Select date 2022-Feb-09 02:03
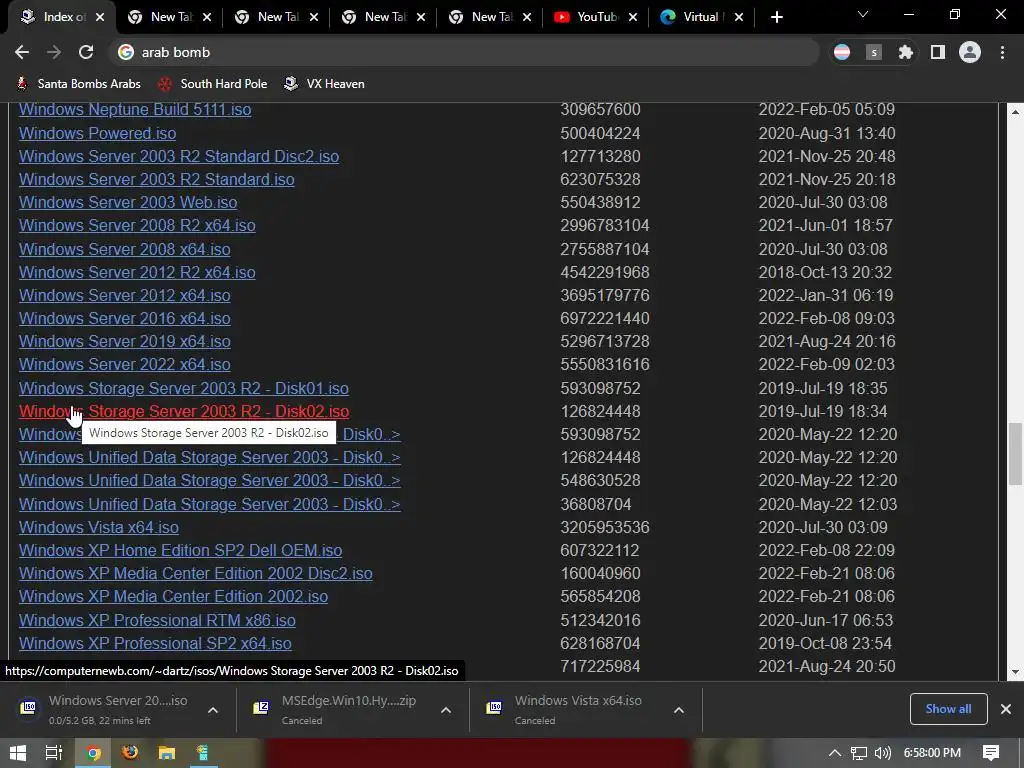Screen dimensions: 1024x768 (826, 364)
